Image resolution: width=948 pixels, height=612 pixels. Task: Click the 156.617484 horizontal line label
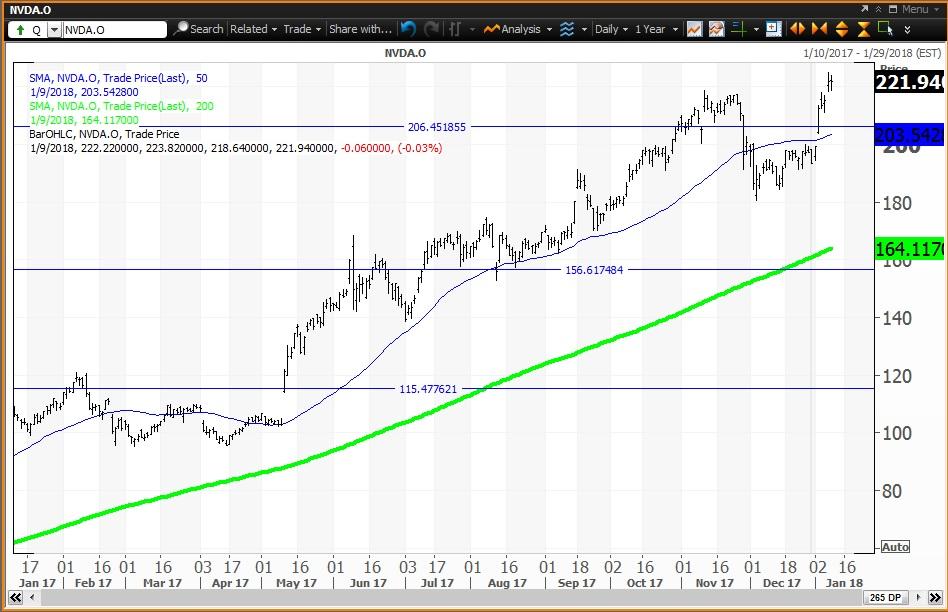coord(594,270)
